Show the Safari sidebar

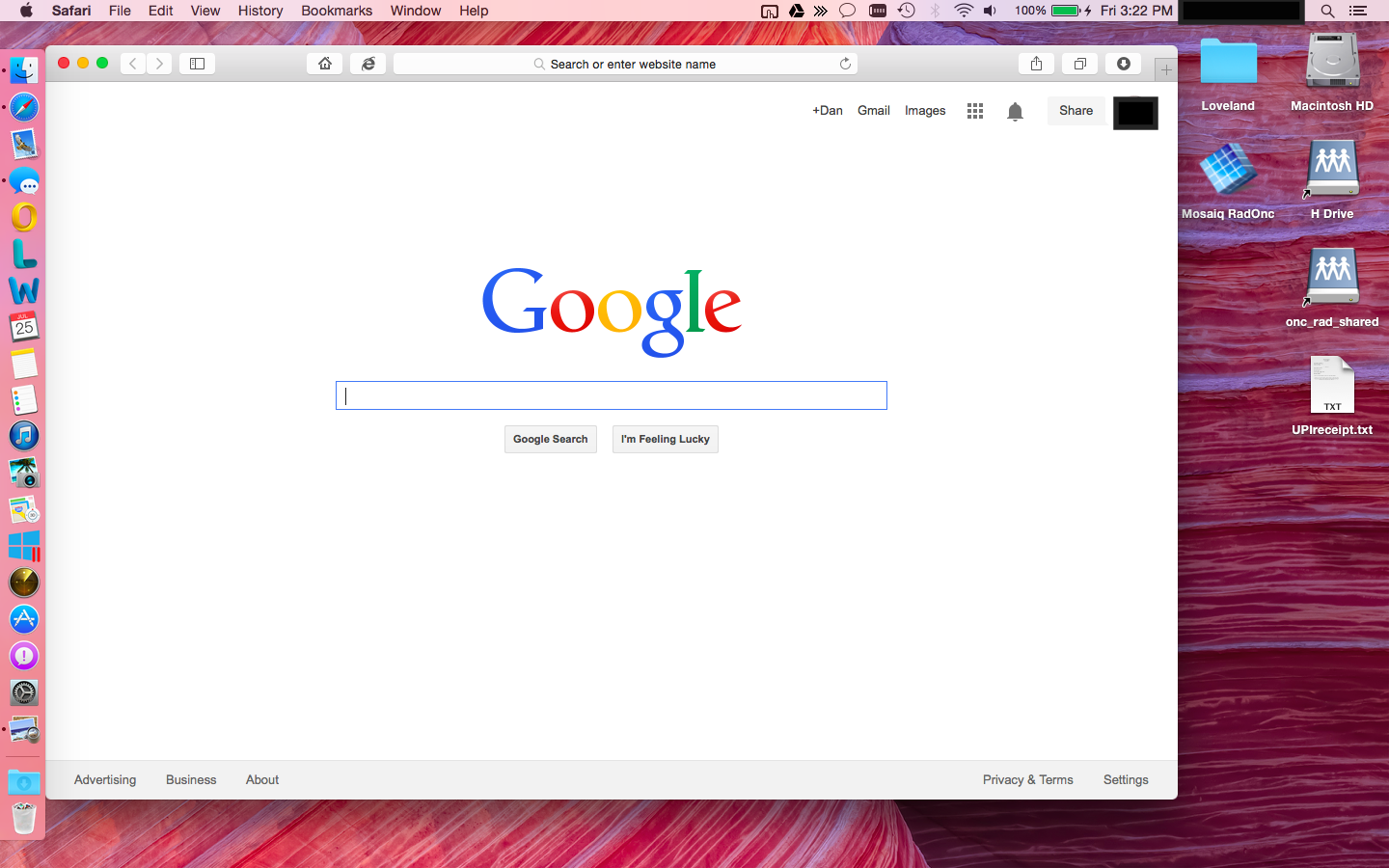(197, 64)
